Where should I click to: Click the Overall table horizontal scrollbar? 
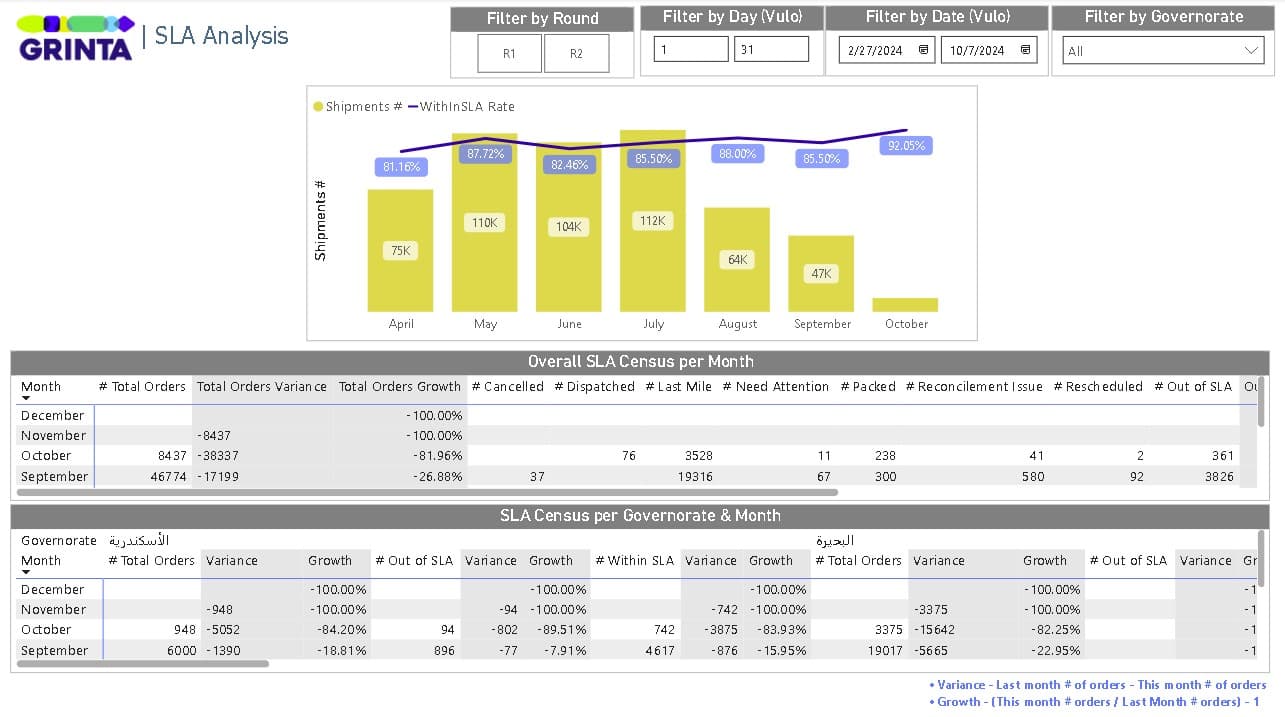(428, 492)
